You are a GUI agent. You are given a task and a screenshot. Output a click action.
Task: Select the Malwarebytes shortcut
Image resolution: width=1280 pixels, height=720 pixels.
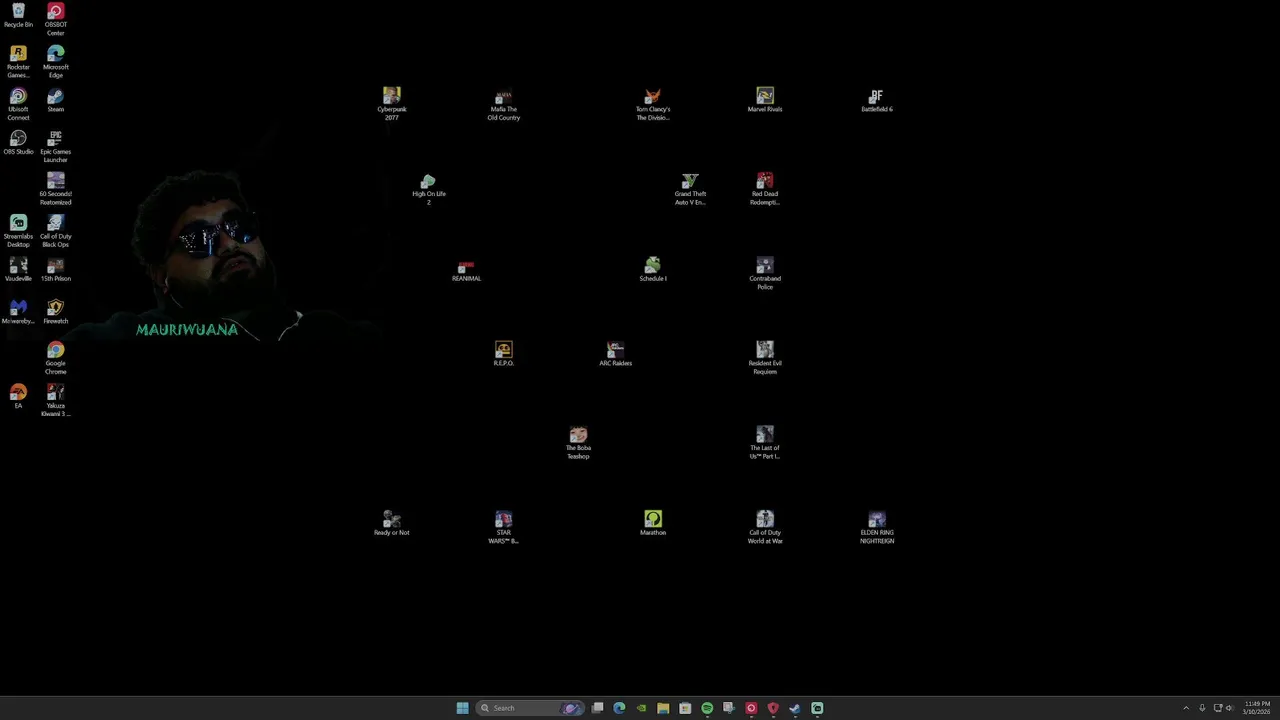pos(18,312)
